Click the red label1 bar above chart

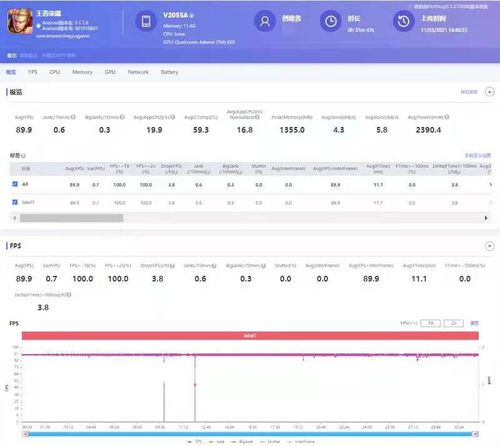pyautogui.click(x=250, y=336)
